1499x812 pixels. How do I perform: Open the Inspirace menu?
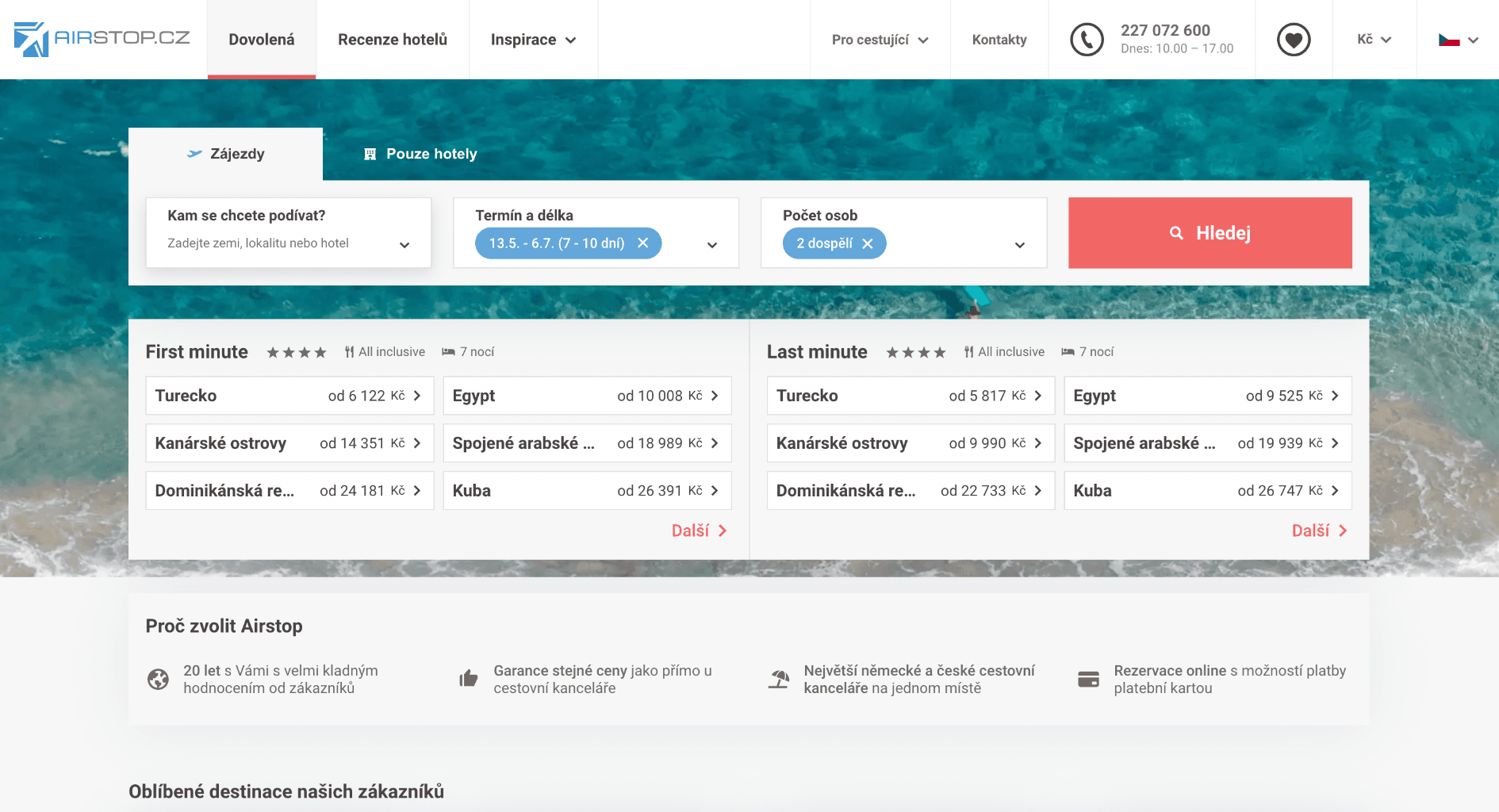pos(532,39)
